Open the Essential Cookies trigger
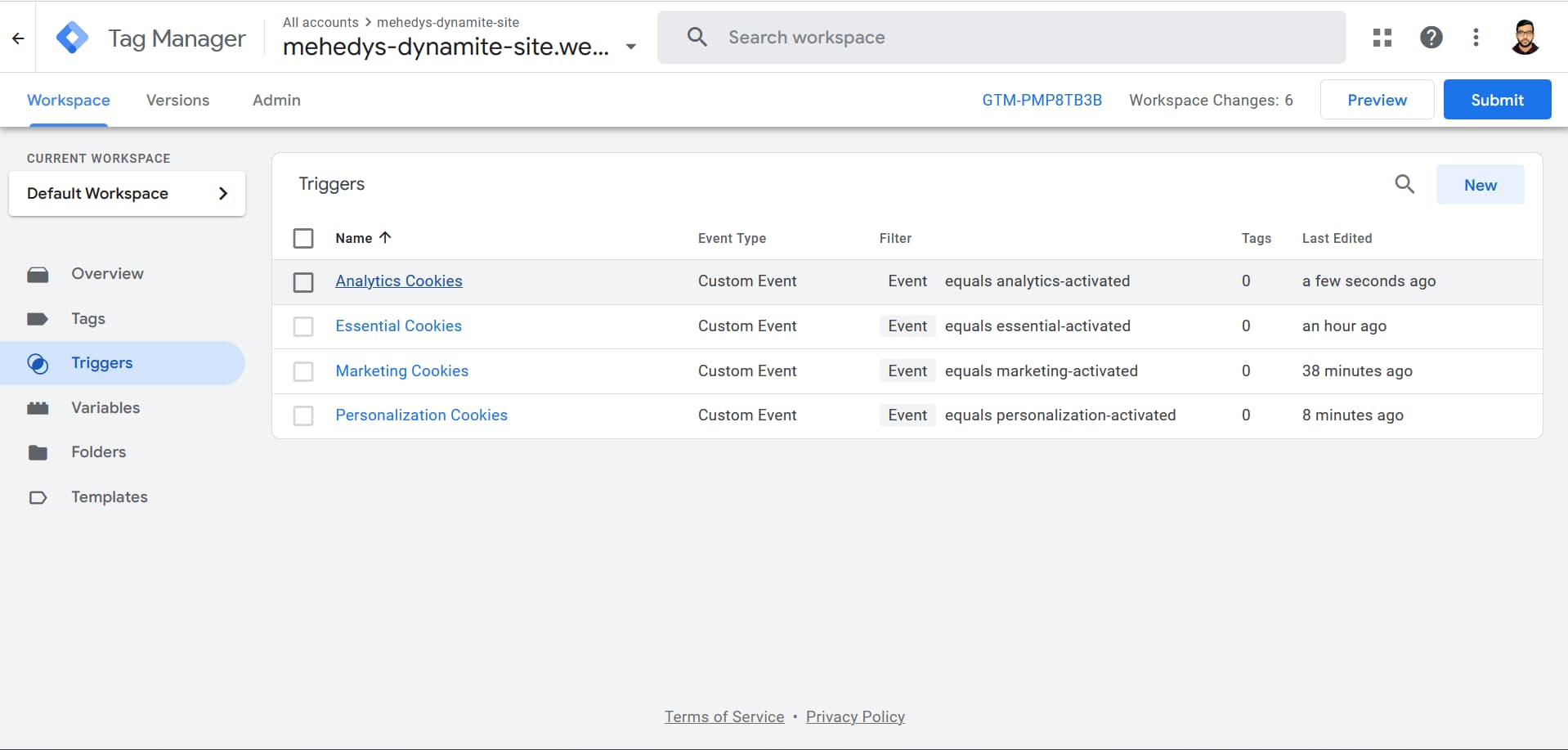 pyautogui.click(x=398, y=326)
